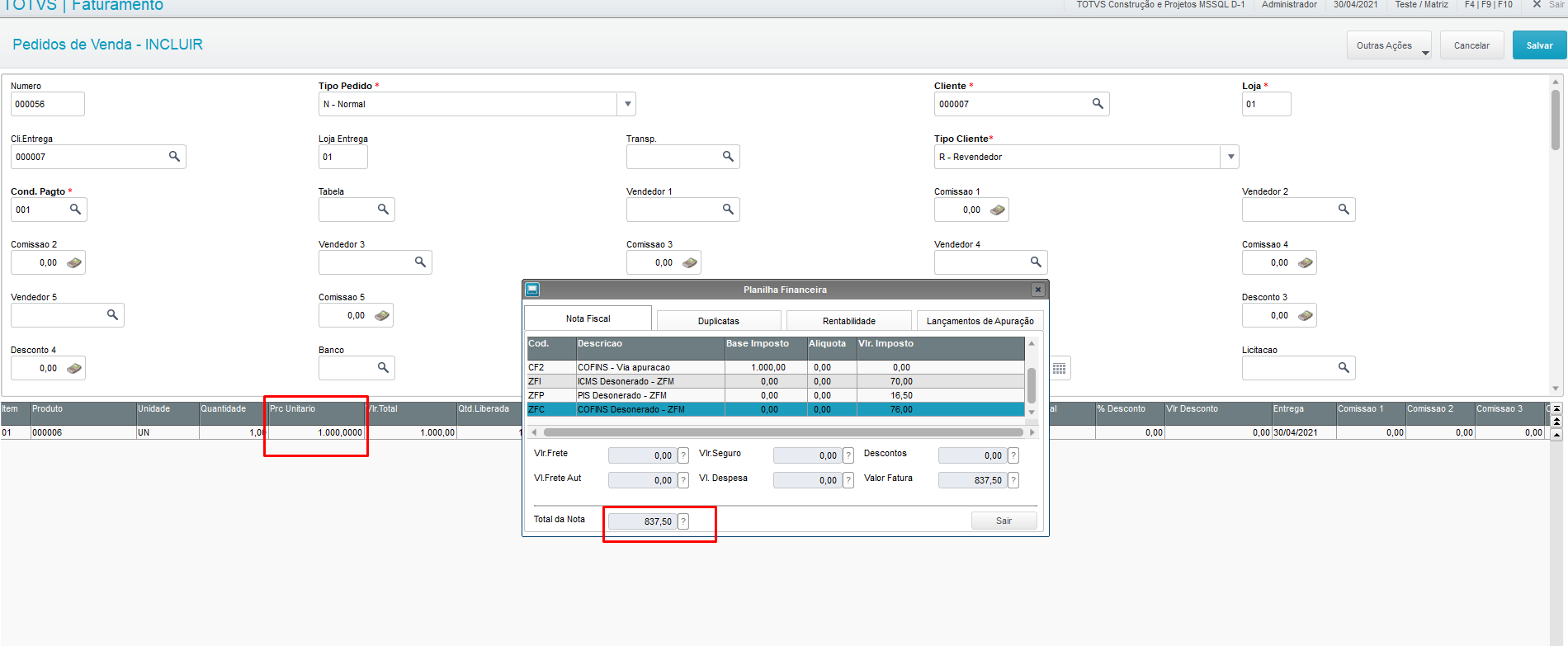This screenshot has height=646, width=1568.
Task: Open the Rentabilidade tab
Action: (849, 321)
